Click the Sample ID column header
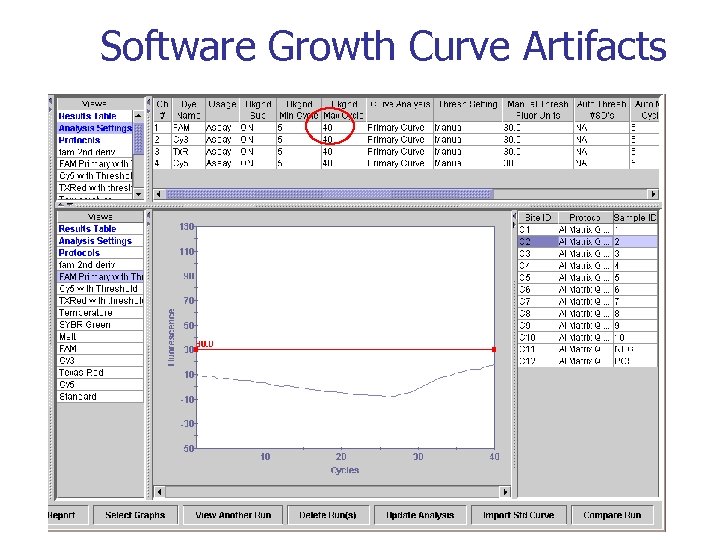Screen dimensions: 720x540 (x=636, y=218)
